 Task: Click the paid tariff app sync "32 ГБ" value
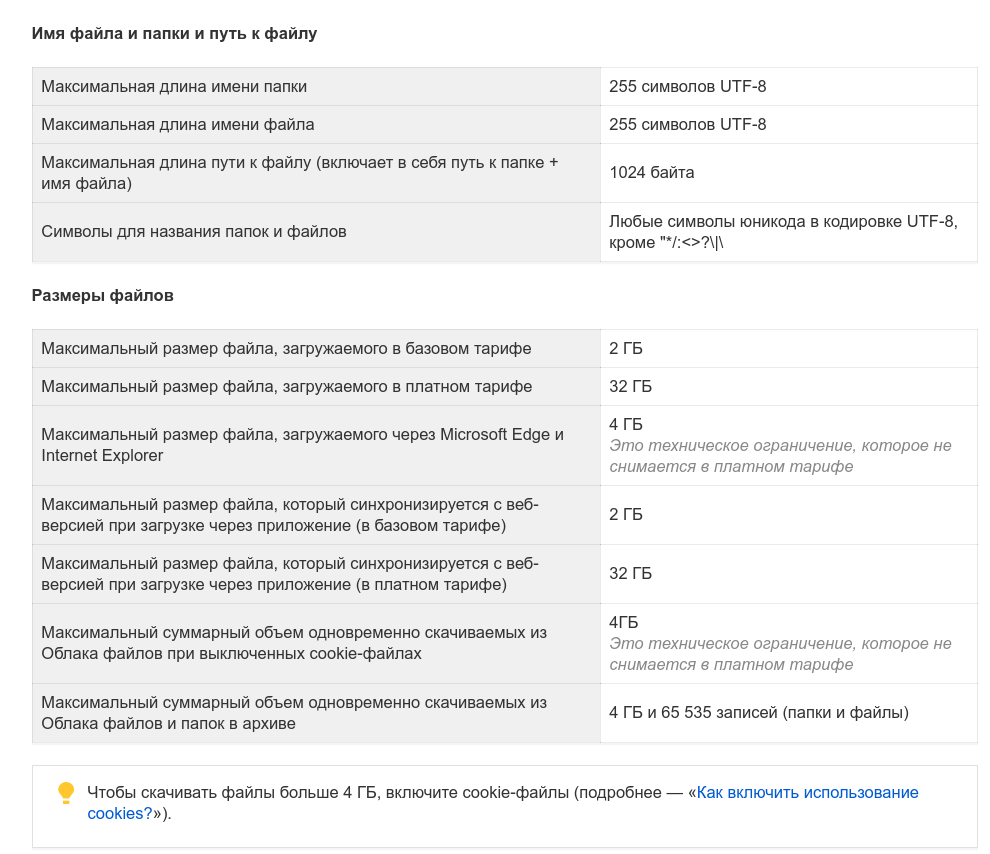point(630,574)
